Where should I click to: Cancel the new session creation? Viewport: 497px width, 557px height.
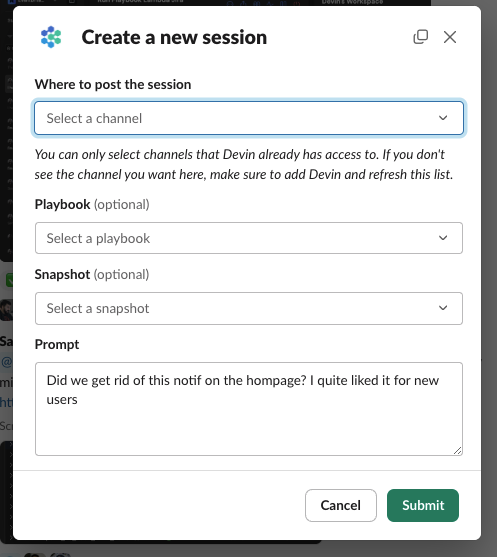341,505
